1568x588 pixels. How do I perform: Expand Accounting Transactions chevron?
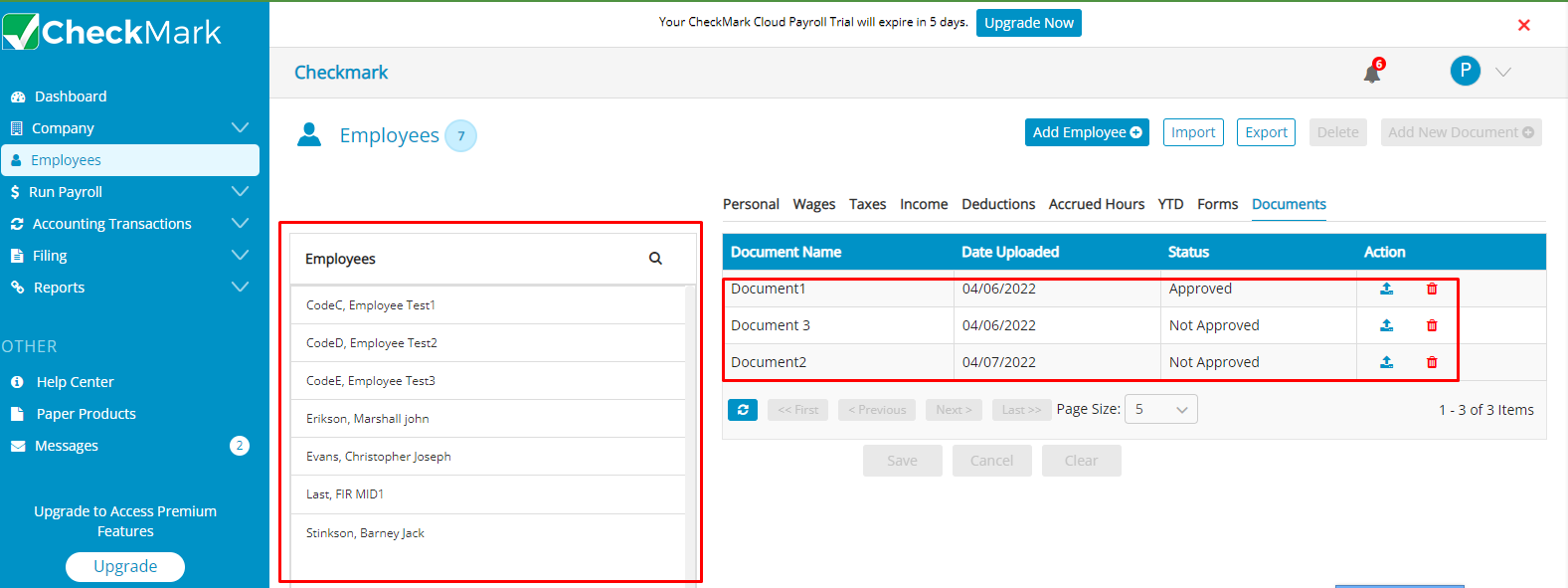[240, 223]
